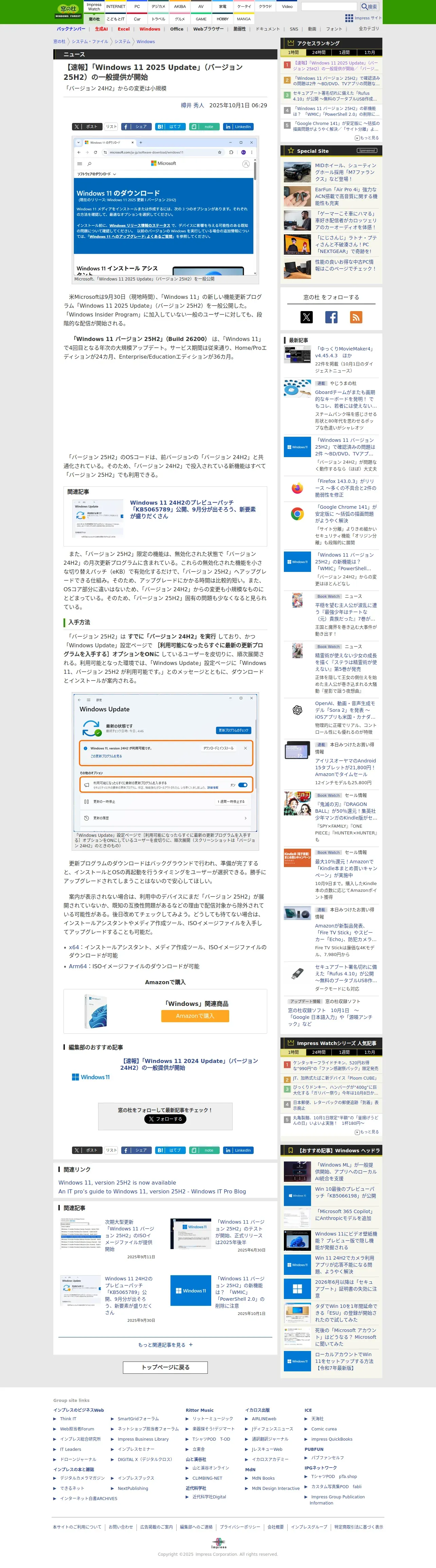Click the Microsoft download page screenshot in the article
Viewport: 436px width, 1568px height.
[x=165, y=207]
